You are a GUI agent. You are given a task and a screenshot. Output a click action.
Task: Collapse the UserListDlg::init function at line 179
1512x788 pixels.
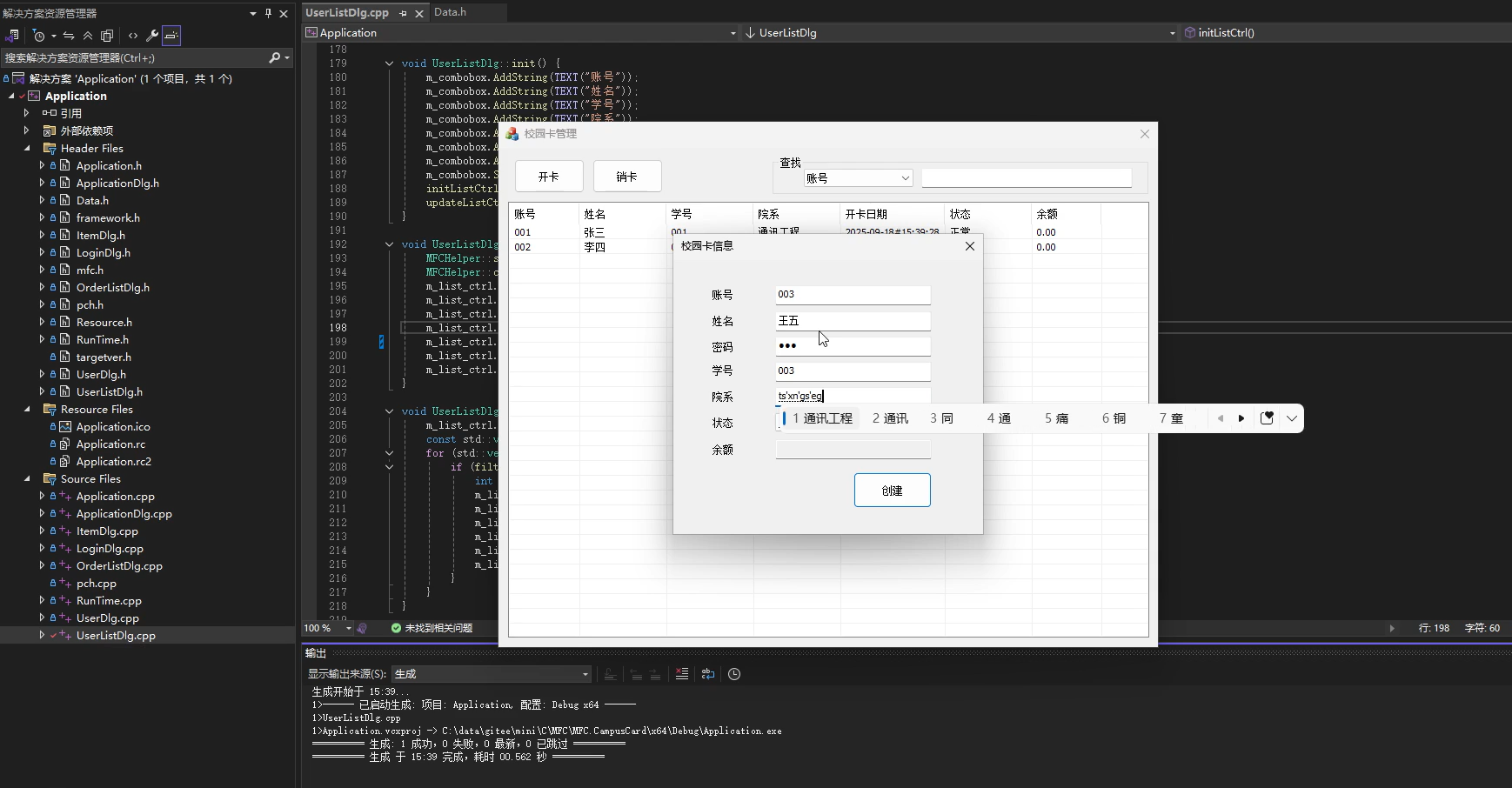point(389,63)
